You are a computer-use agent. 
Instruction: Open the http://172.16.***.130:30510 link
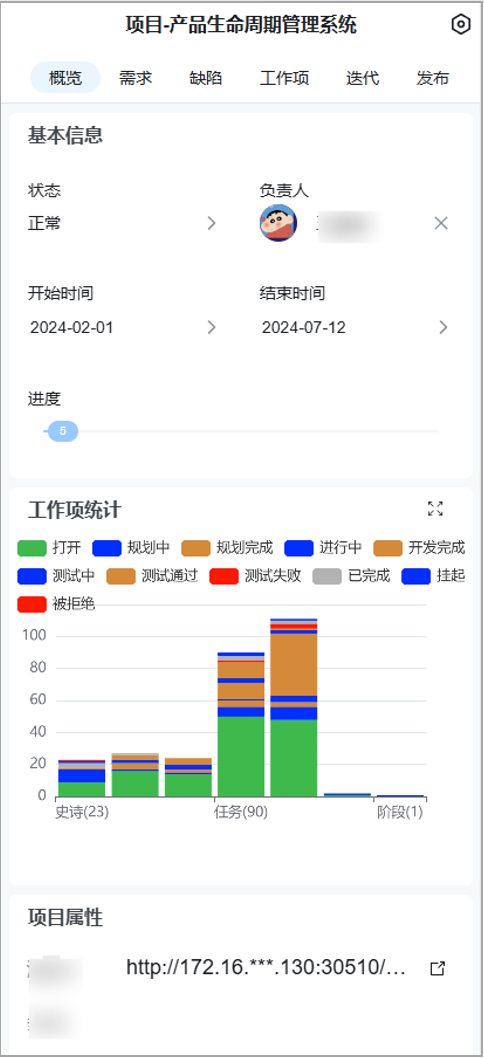click(x=266, y=968)
